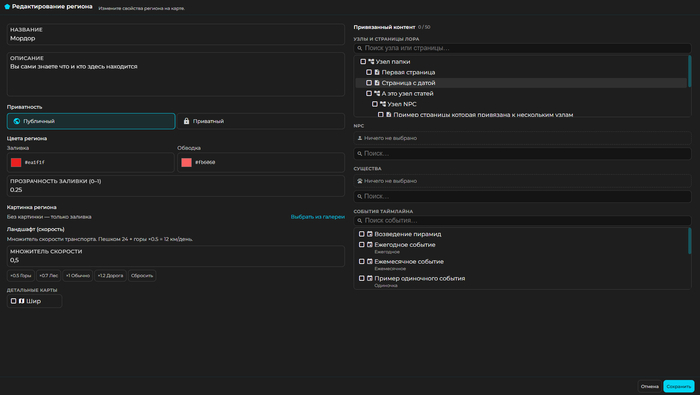Click the search icon in NPC search box
The height and width of the screenshot is (395, 700).
(x=360, y=154)
